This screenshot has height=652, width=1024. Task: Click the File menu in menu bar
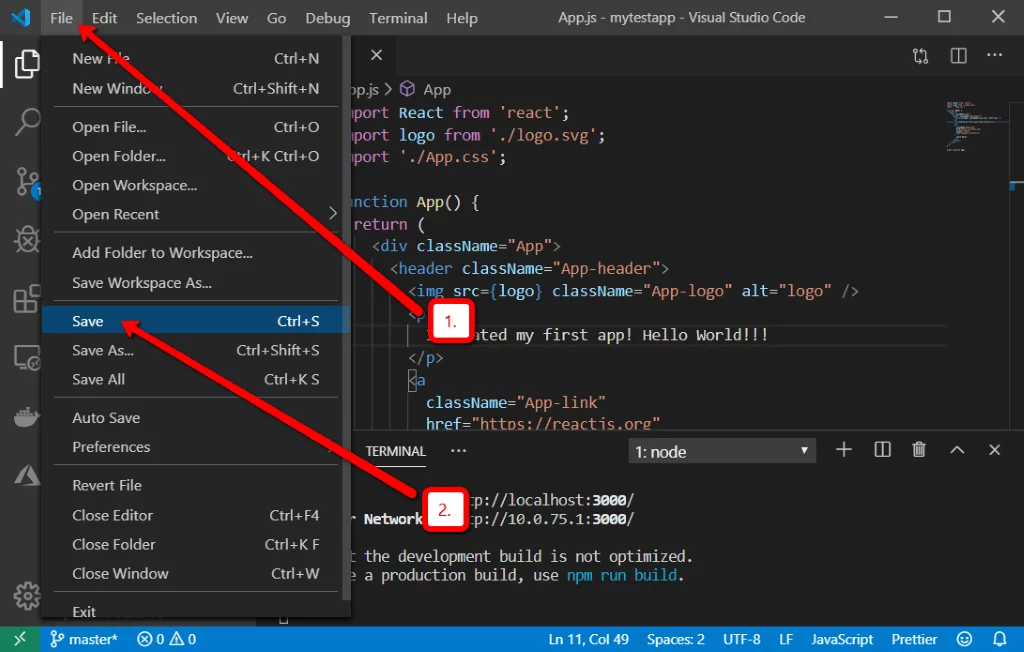tap(61, 18)
